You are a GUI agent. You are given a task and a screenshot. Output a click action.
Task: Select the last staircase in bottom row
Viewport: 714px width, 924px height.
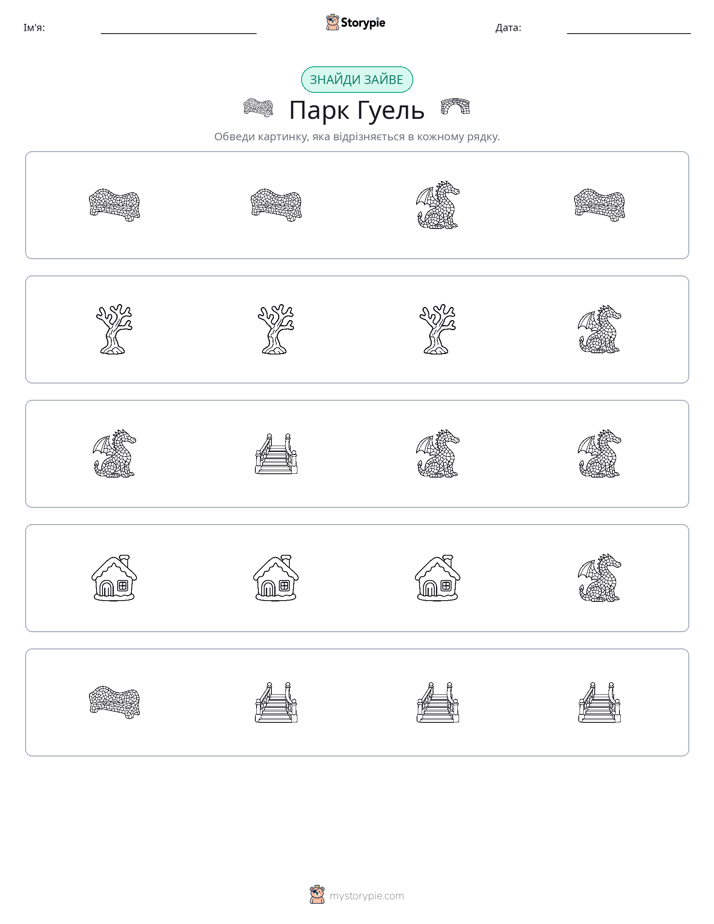pos(599,702)
